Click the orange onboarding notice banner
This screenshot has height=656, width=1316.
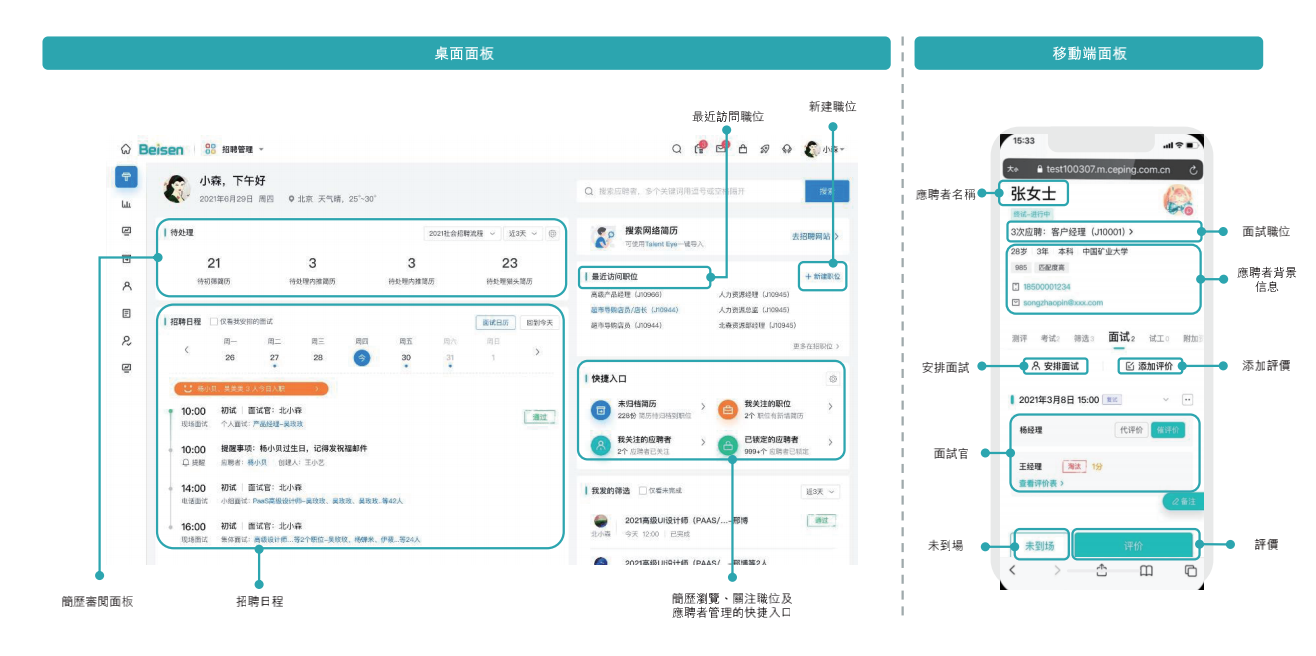click(x=253, y=388)
